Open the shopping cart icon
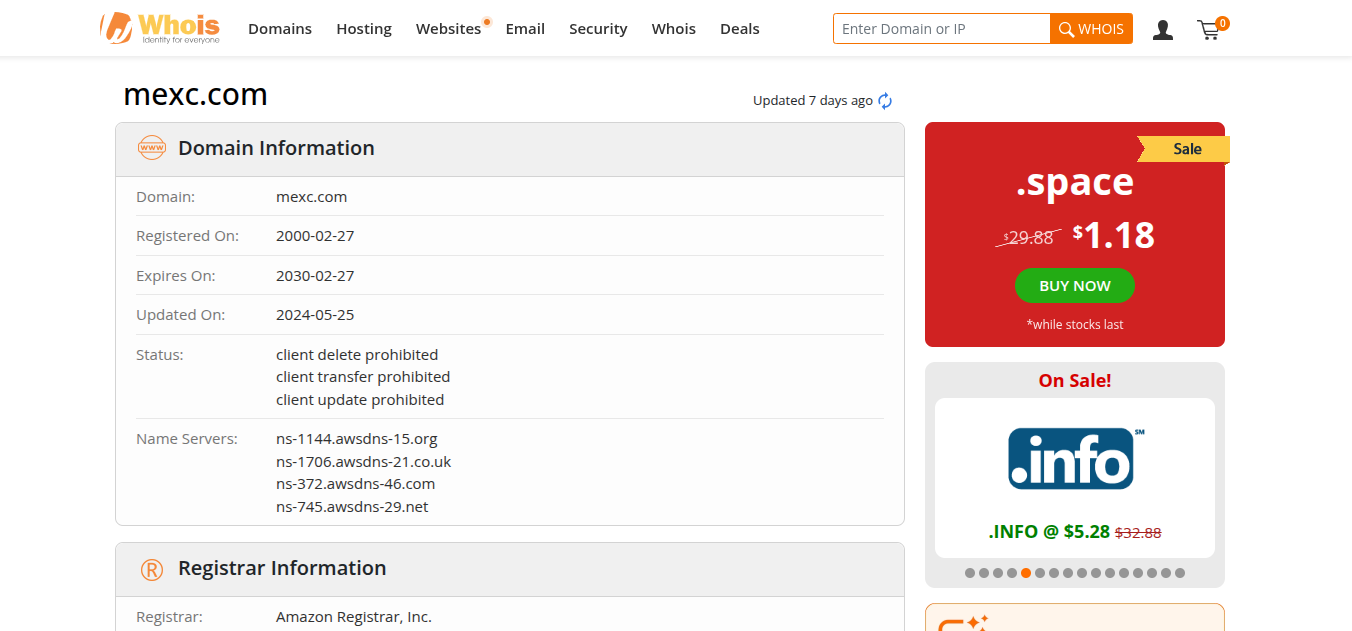 point(1211,29)
